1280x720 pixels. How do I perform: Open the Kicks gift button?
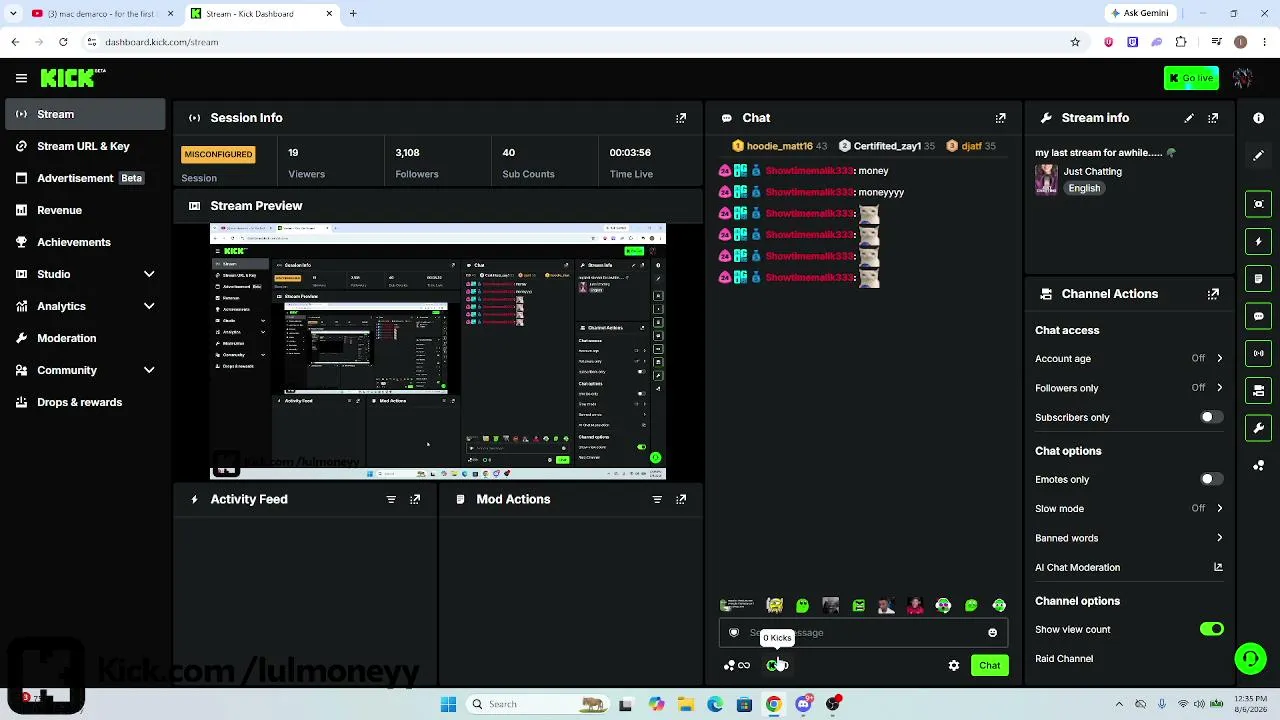tap(777, 665)
